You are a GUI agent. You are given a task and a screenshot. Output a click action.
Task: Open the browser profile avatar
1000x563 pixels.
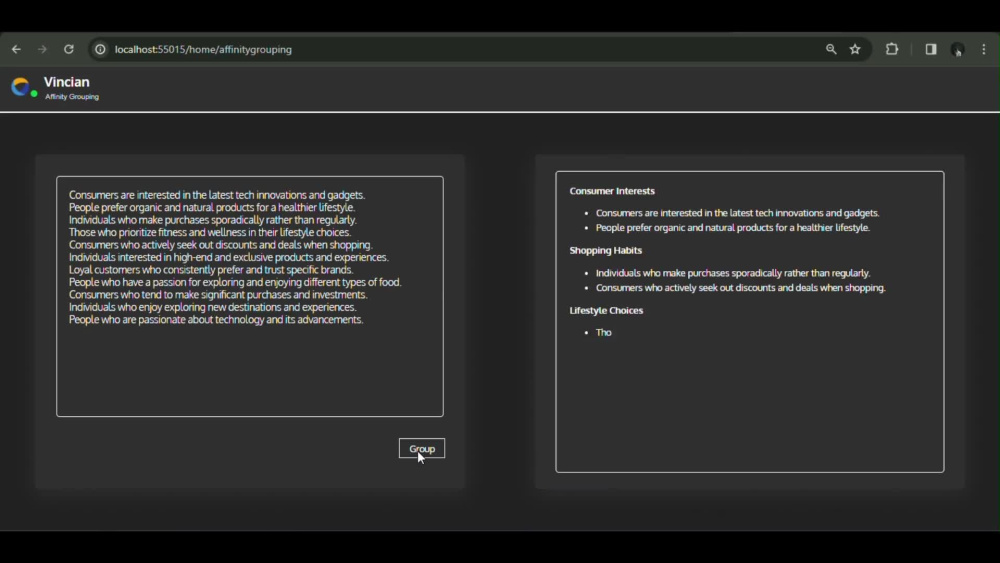click(957, 49)
